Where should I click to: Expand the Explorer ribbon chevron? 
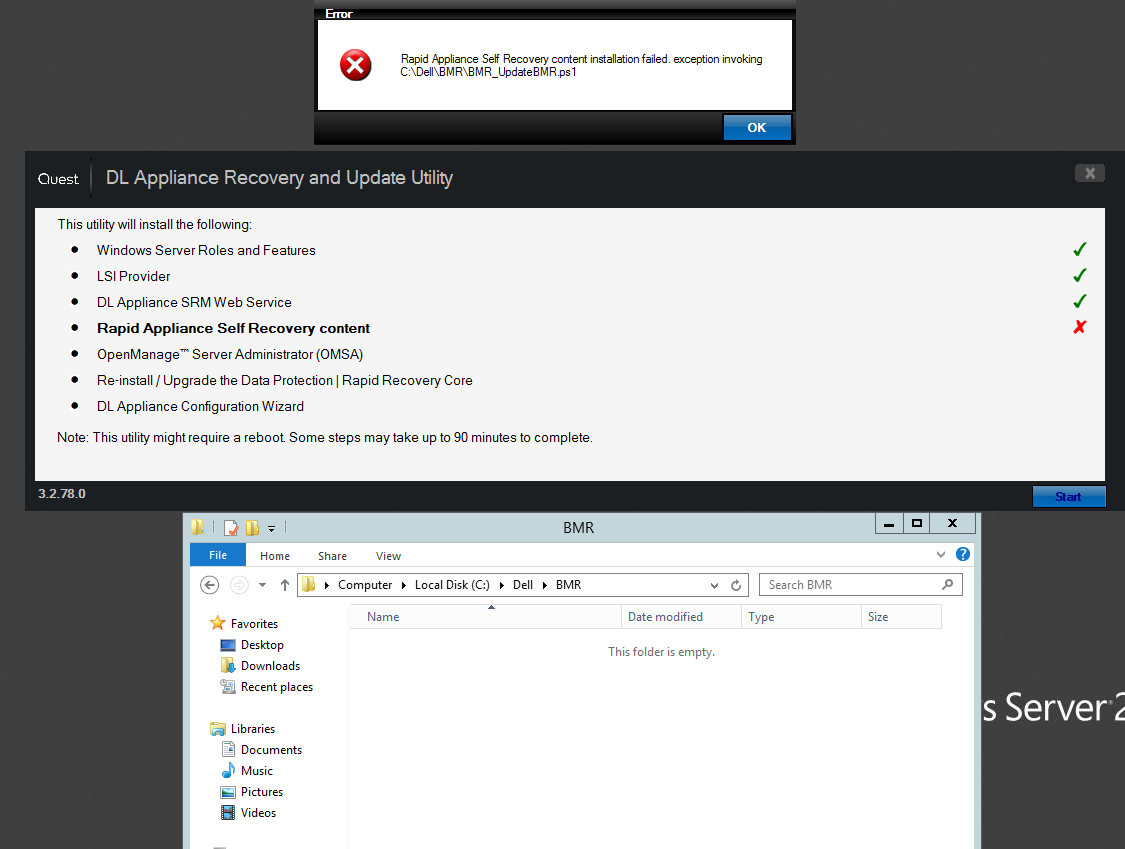[x=941, y=555]
